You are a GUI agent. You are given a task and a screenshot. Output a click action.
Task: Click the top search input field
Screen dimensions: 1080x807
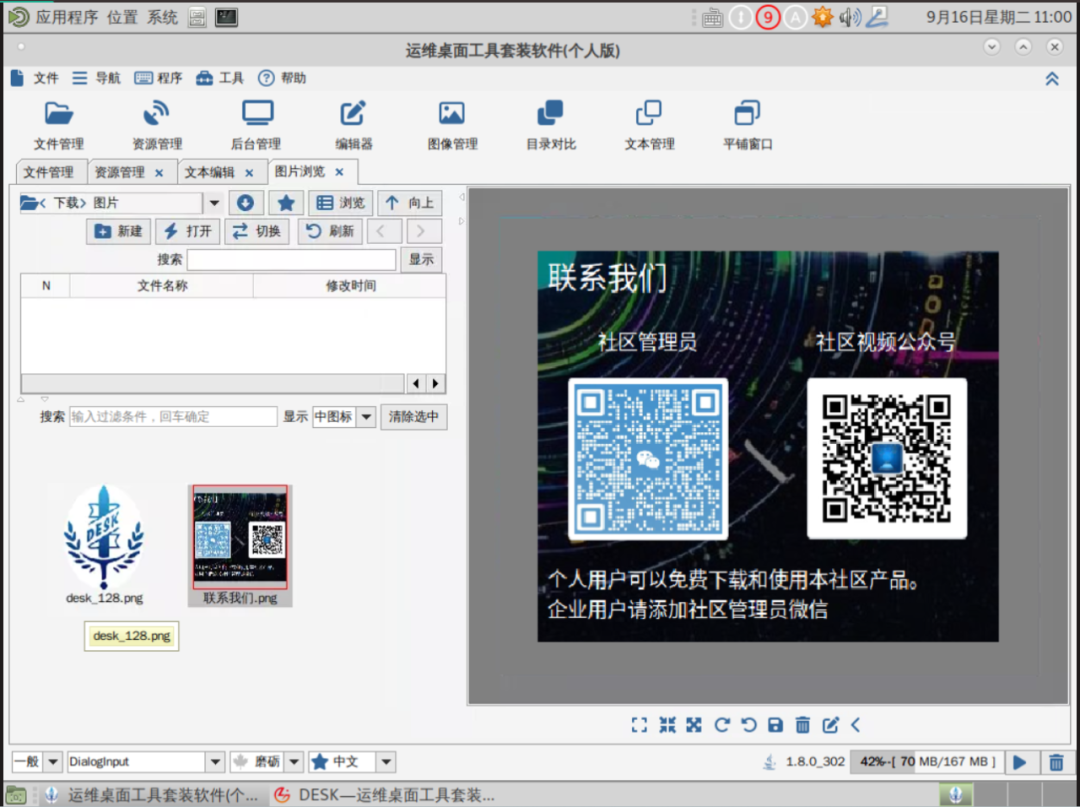(291, 260)
